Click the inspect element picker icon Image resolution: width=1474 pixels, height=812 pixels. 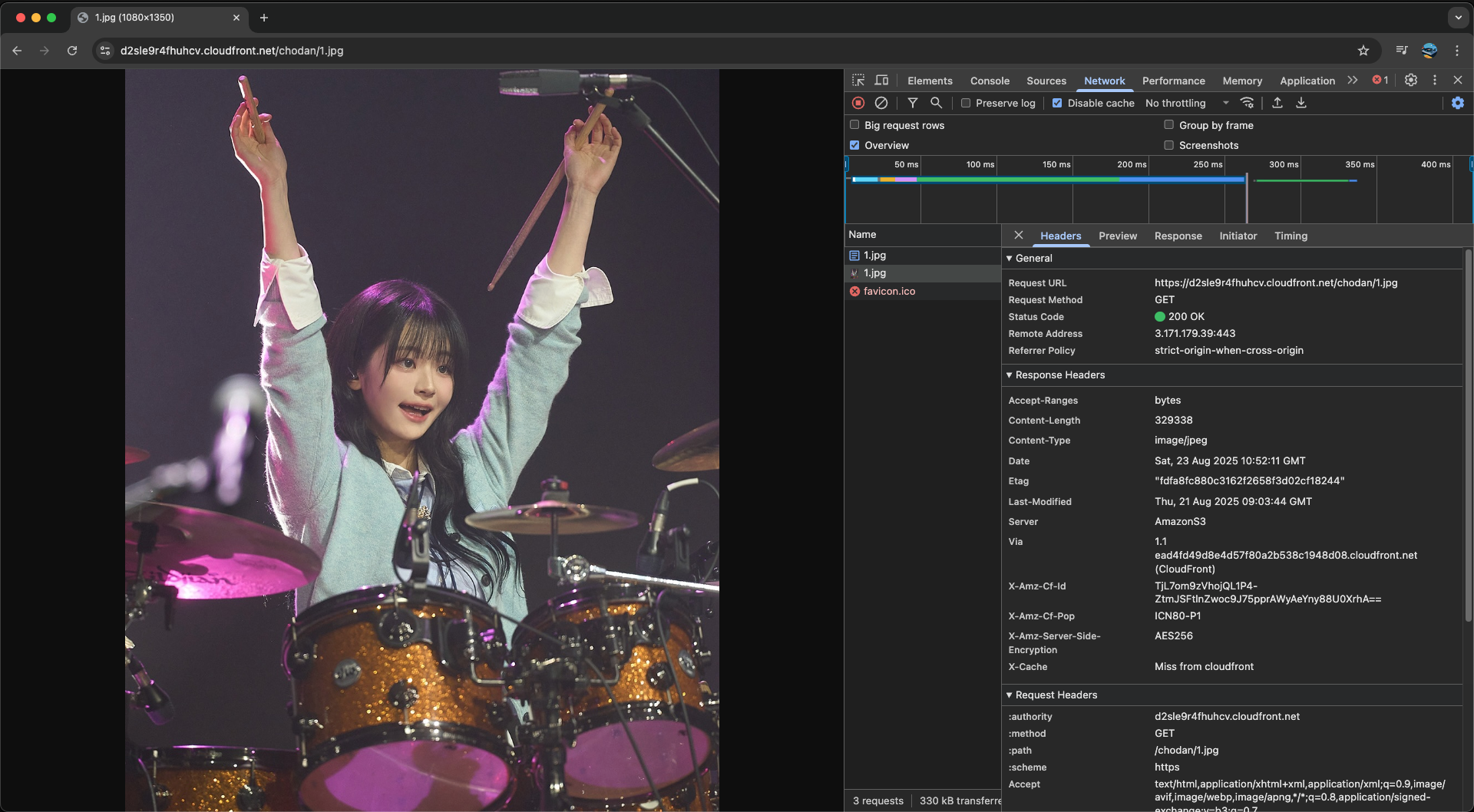(x=858, y=81)
